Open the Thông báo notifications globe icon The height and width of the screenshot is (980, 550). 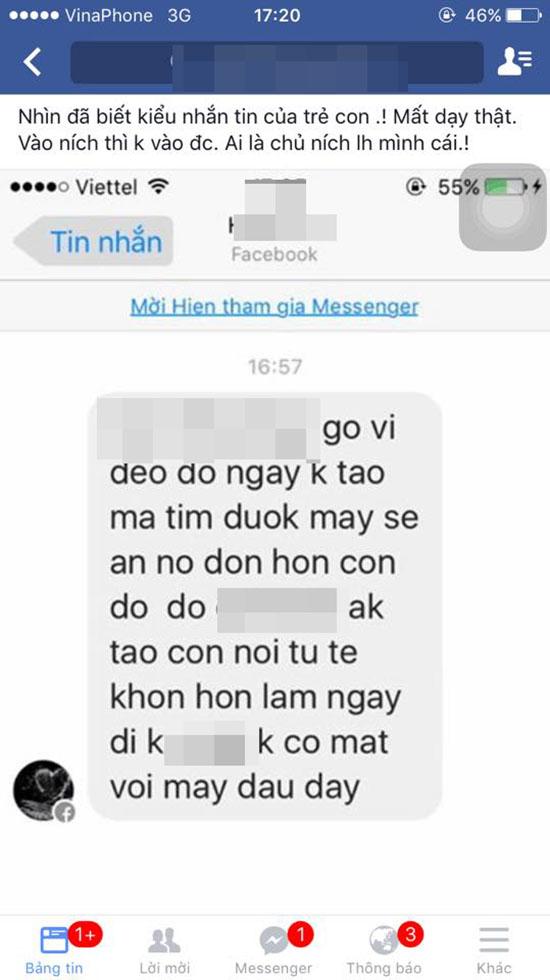click(x=384, y=941)
